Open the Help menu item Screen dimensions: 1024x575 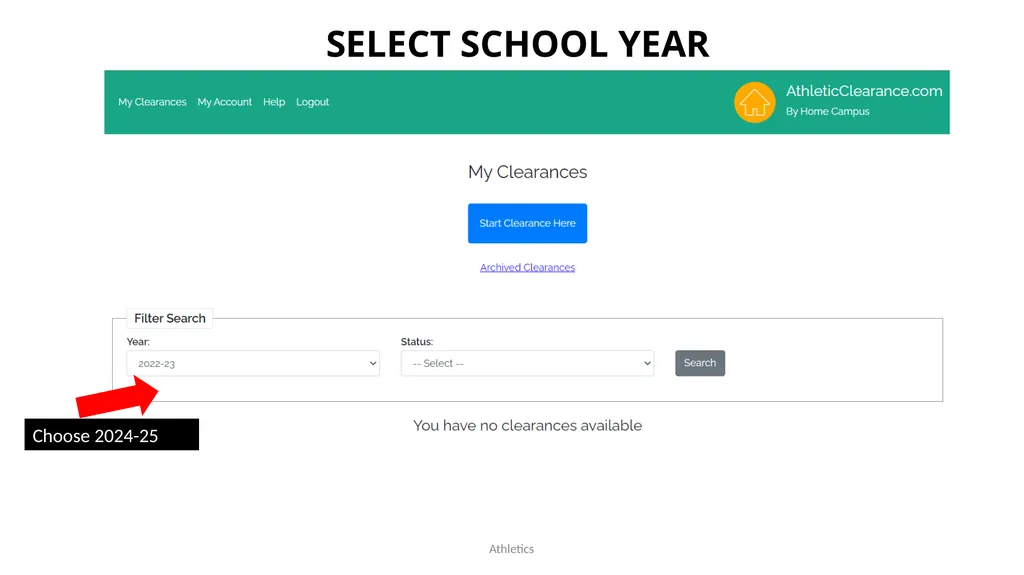274,102
